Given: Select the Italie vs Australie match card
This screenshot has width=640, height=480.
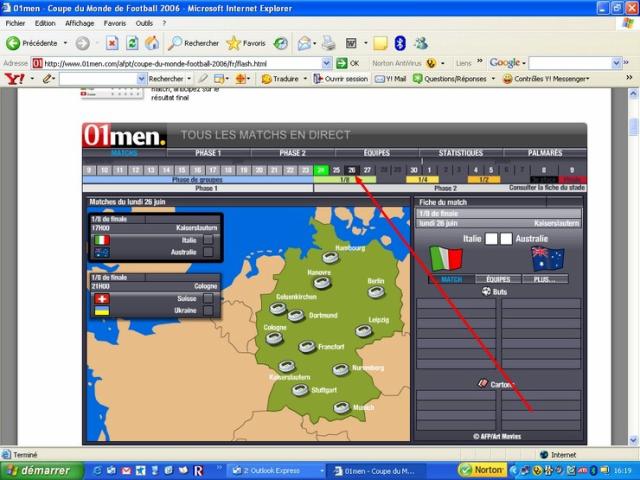Looking at the screenshot, I should (x=155, y=238).
